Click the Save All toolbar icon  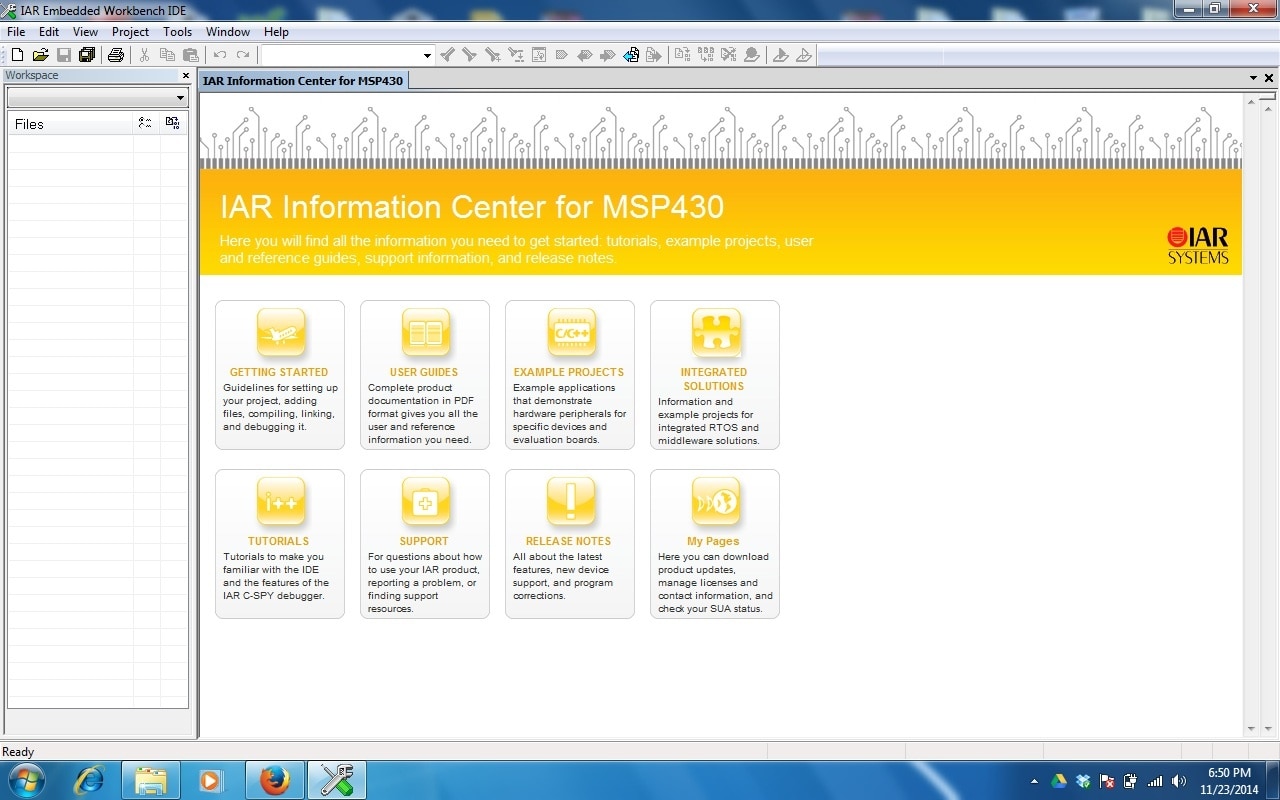click(87, 55)
